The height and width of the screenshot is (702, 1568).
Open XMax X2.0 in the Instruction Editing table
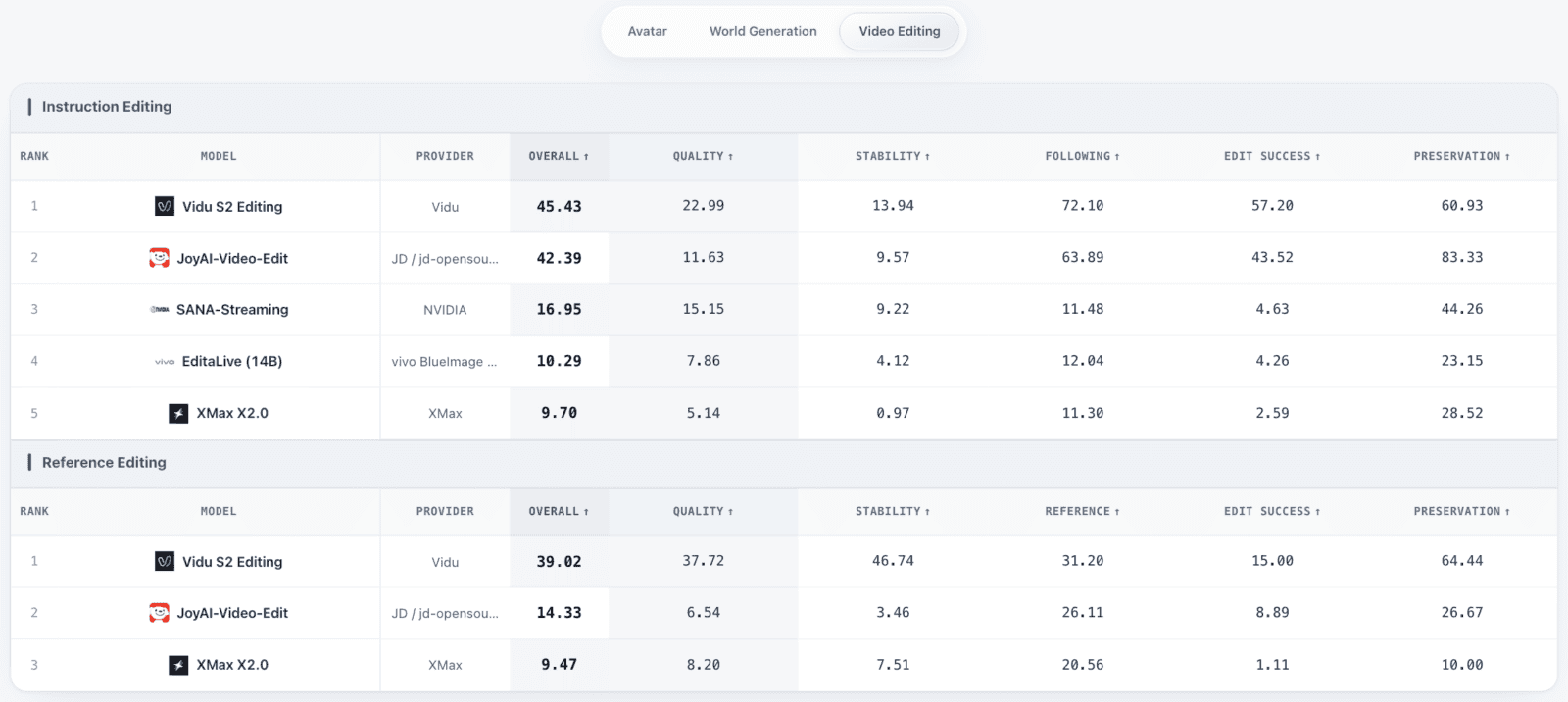pyautogui.click(x=232, y=414)
